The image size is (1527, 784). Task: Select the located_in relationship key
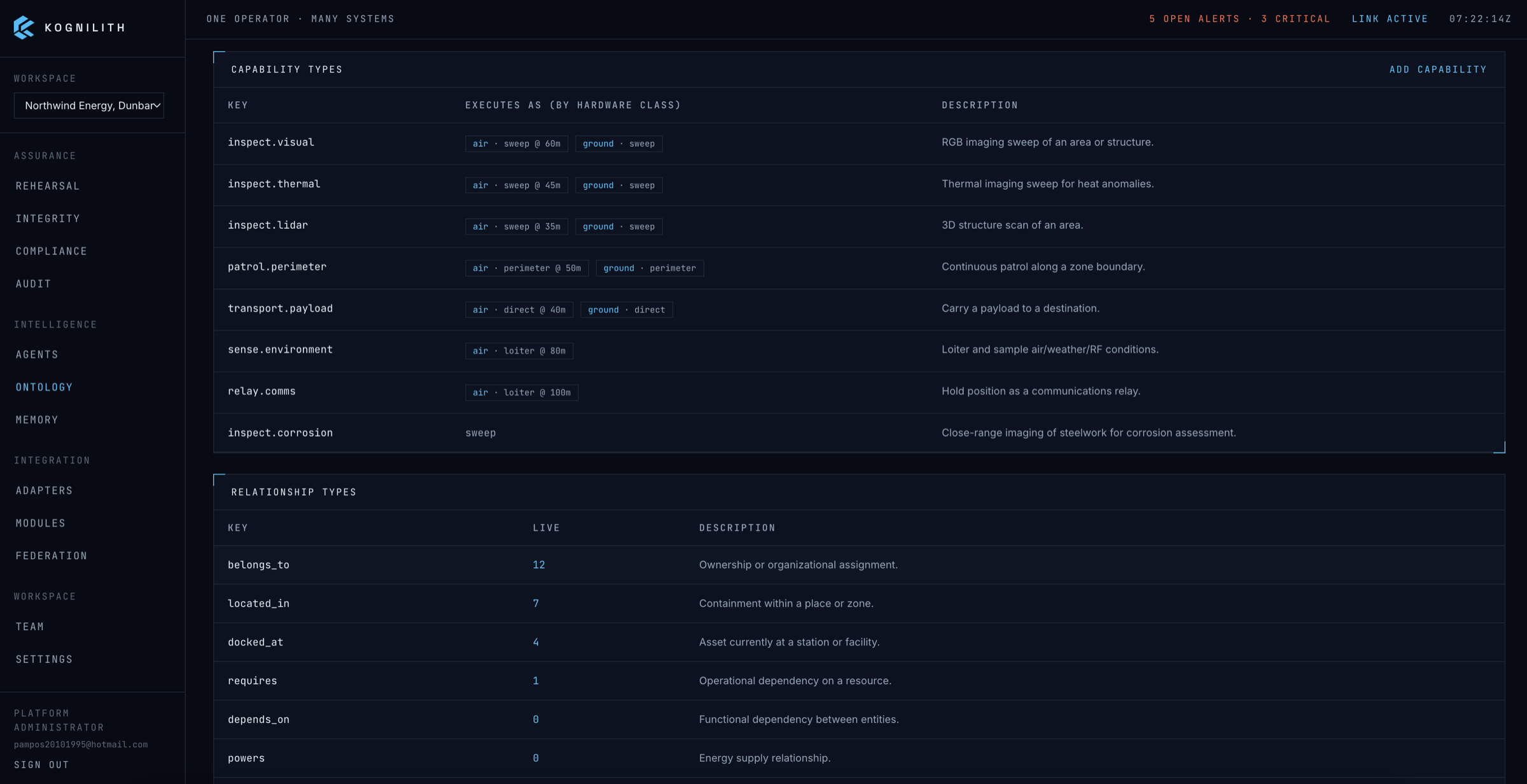coord(258,603)
